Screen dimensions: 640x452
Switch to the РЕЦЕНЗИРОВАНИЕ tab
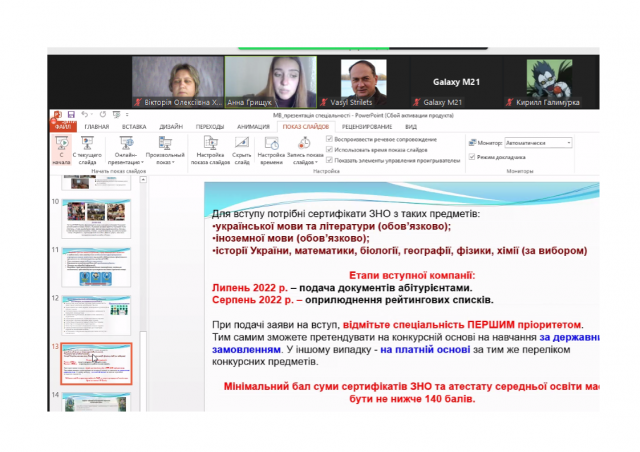coord(367,127)
